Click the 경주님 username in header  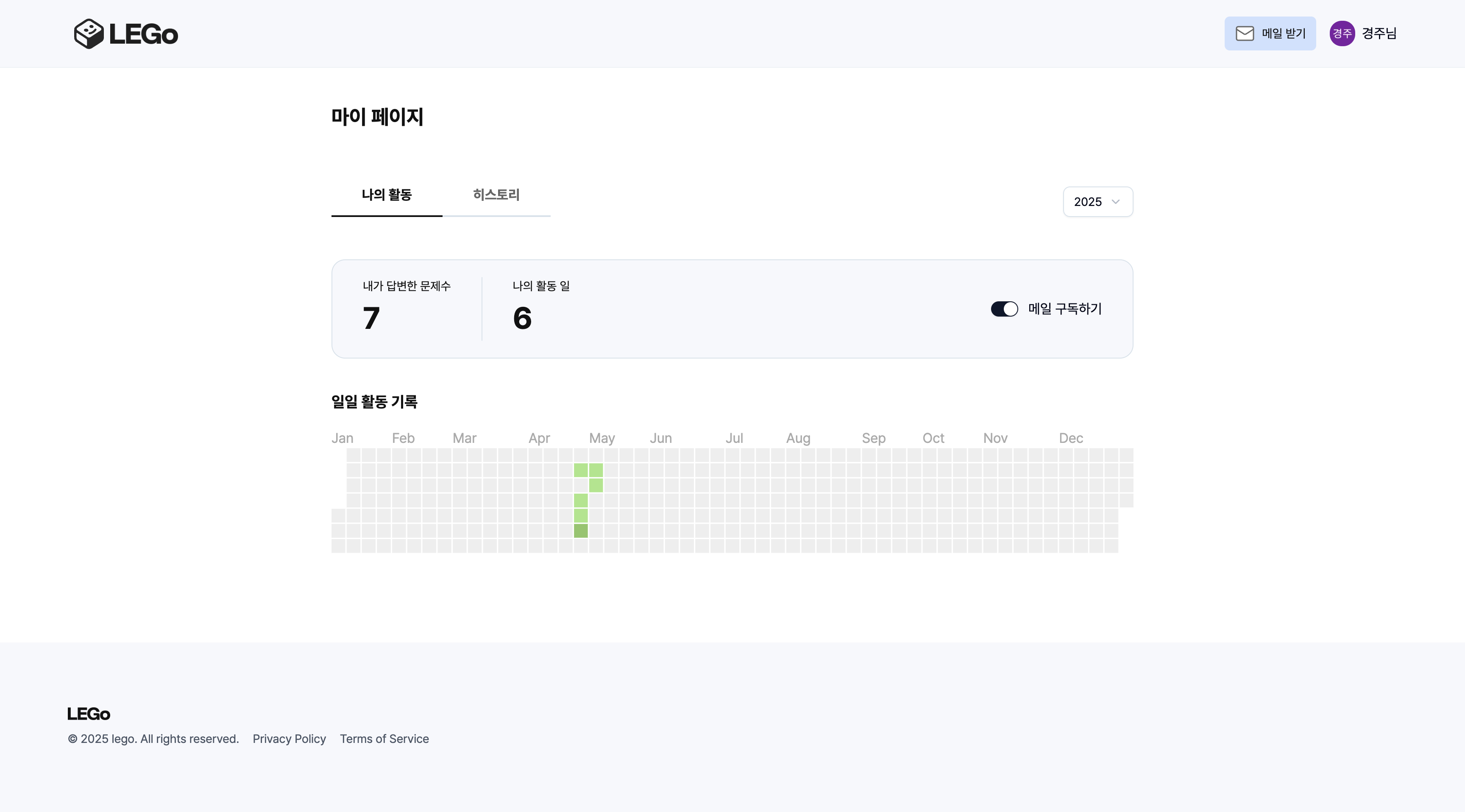click(x=1379, y=33)
